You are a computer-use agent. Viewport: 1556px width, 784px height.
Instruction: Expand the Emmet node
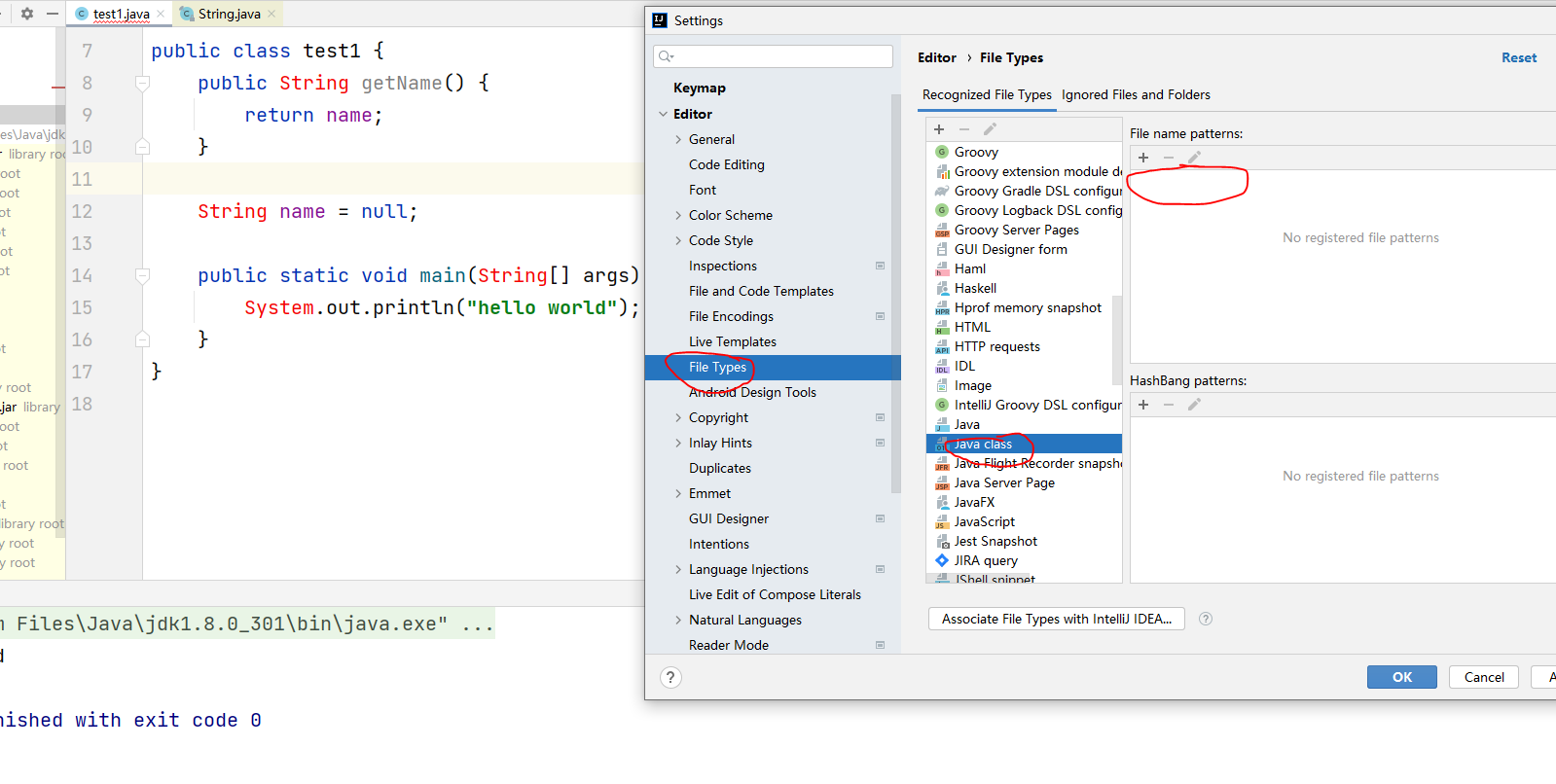click(678, 493)
